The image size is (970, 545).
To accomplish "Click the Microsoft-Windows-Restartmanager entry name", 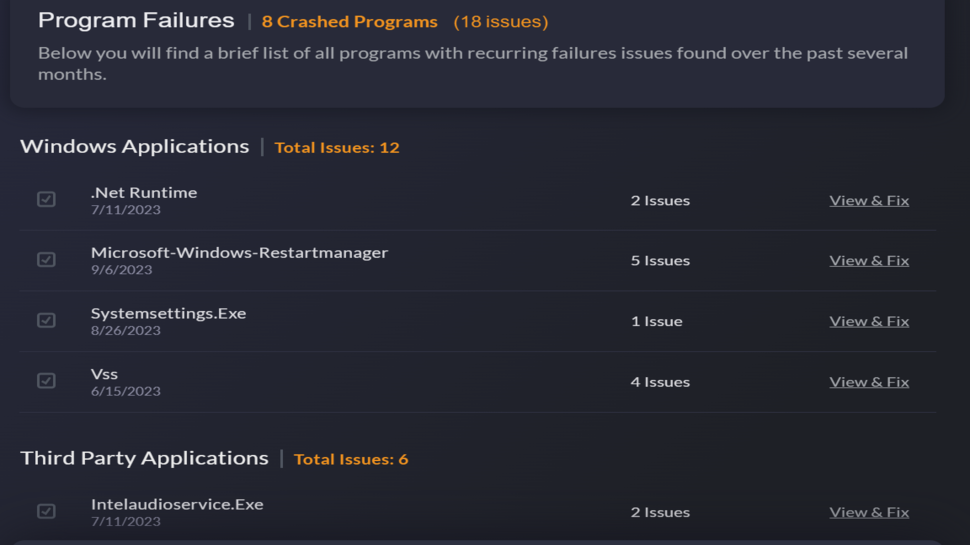I will [x=239, y=252].
